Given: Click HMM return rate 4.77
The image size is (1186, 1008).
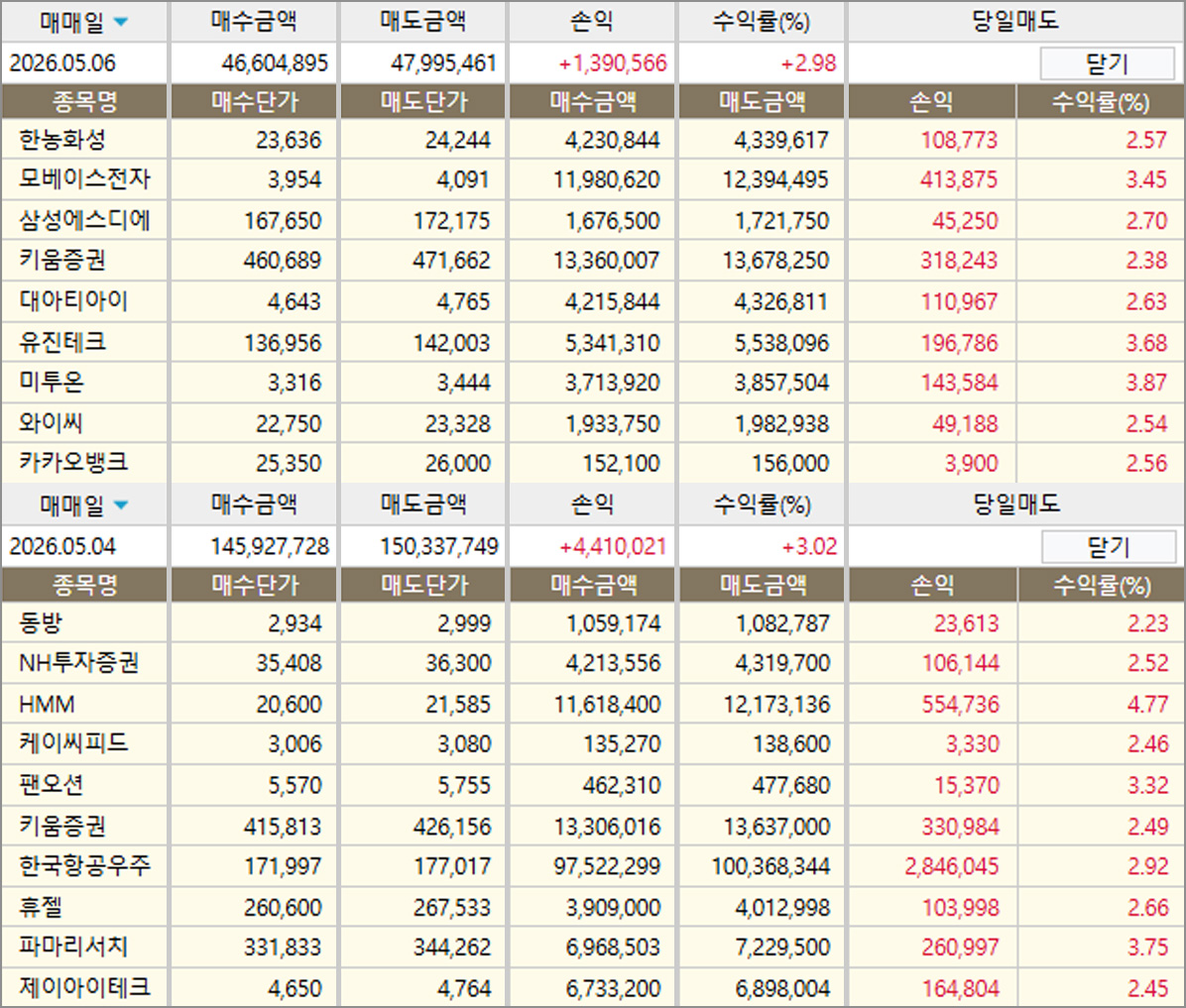Looking at the screenshot, I should pyautogui.click(x=1147, y=704).
